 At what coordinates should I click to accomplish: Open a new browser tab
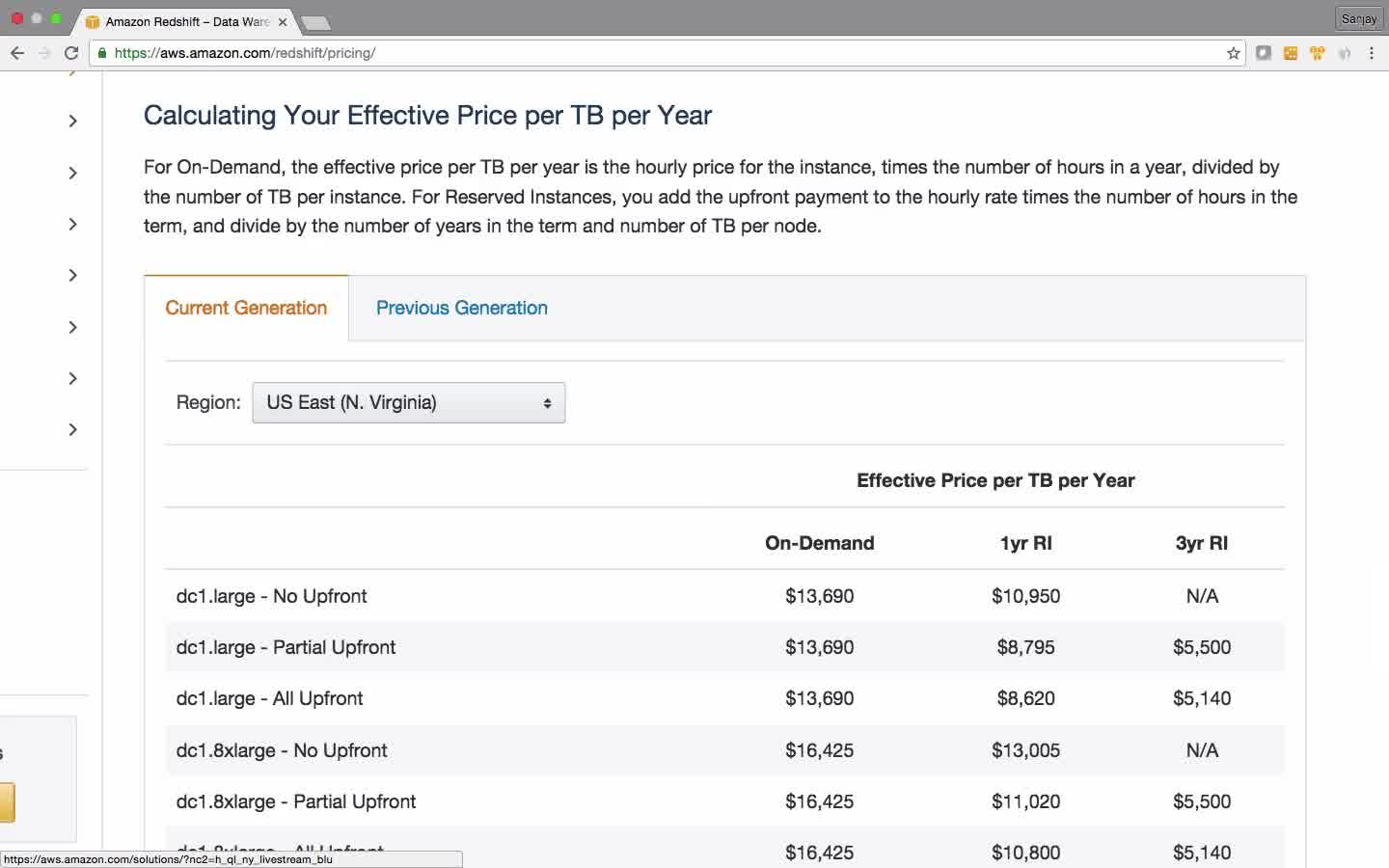tap(315, 22)
